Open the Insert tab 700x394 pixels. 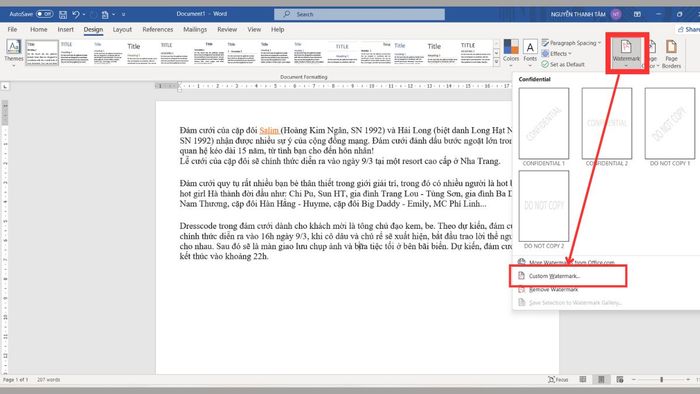point(66,29)
